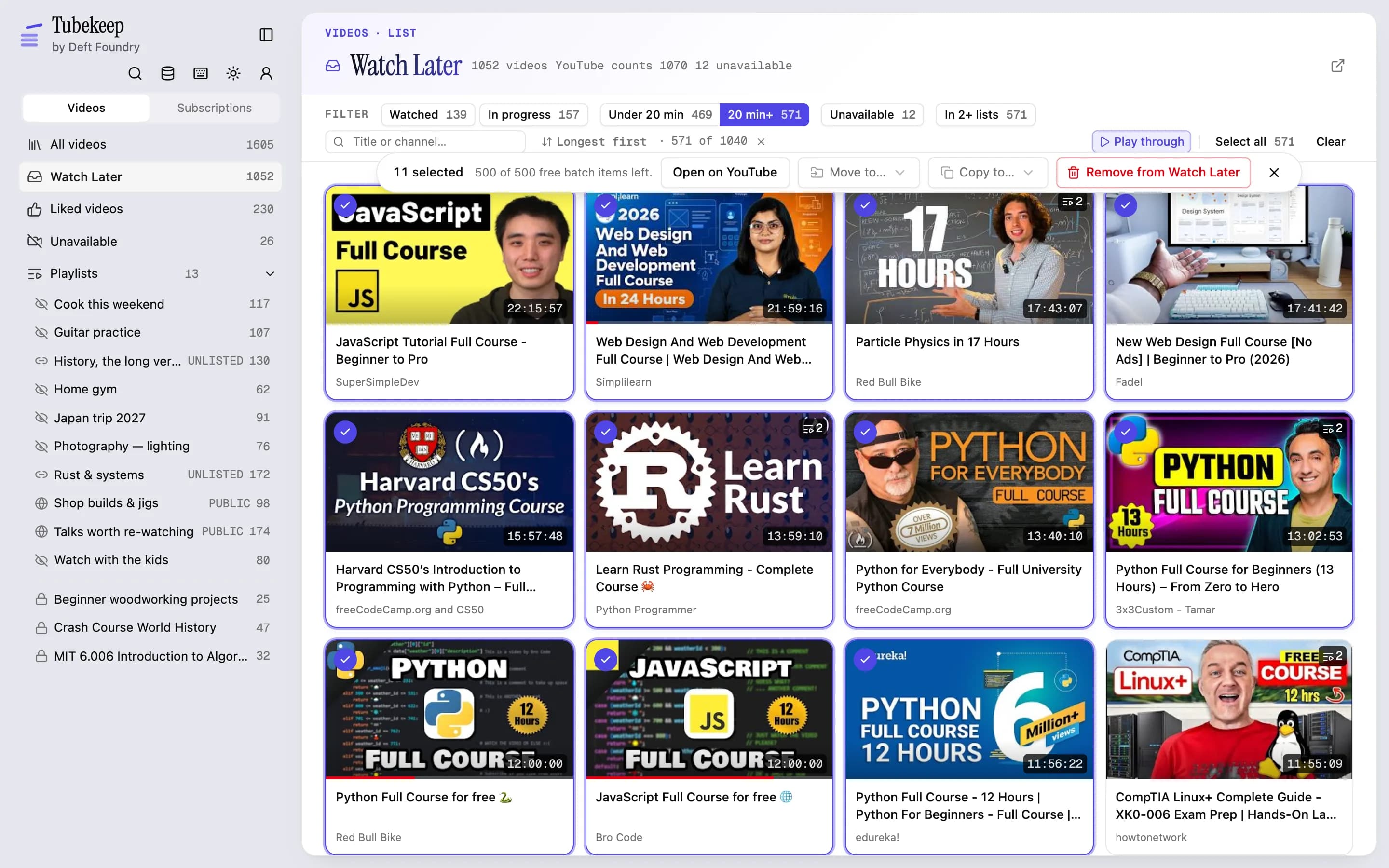Dismiss the selection toolbar X
This screenshot has height=868, width=1389.
[1274, 172]
